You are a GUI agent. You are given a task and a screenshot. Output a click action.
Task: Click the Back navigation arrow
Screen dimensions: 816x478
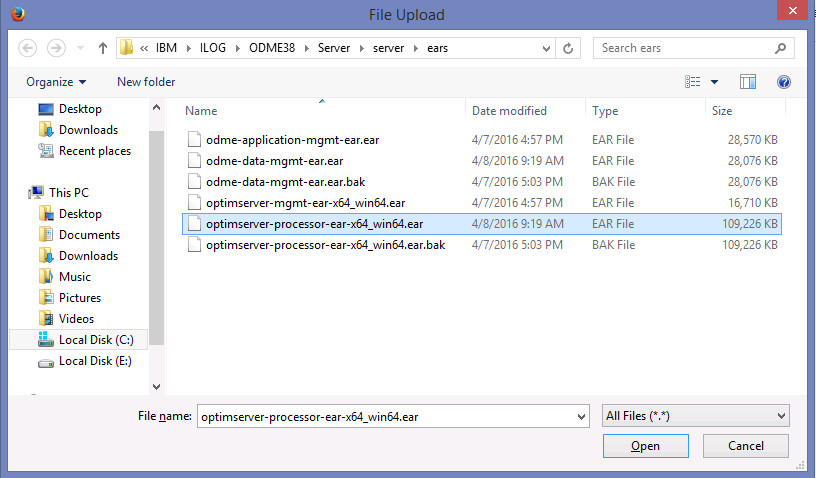28,48
